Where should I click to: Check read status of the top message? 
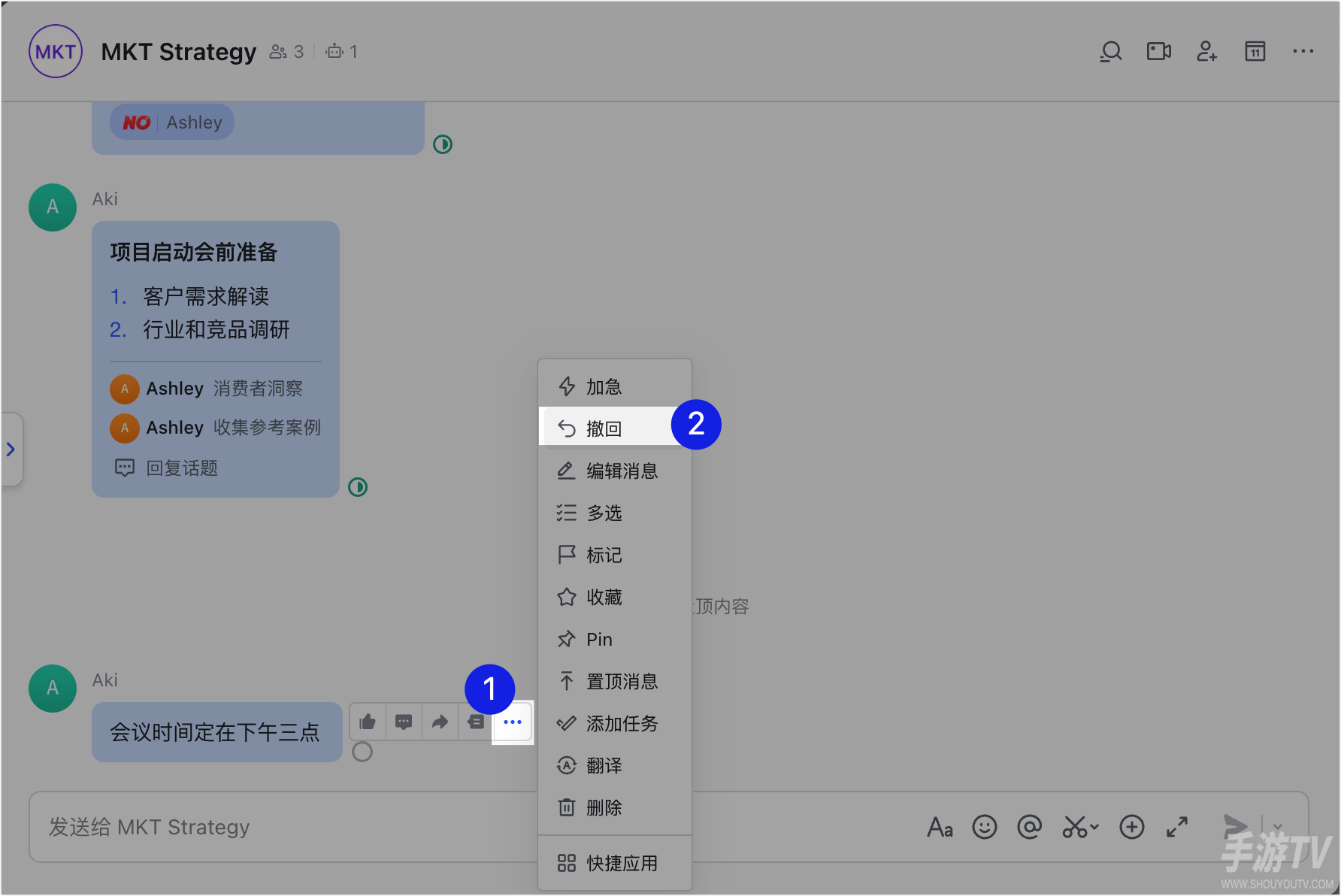click(443, 144)
